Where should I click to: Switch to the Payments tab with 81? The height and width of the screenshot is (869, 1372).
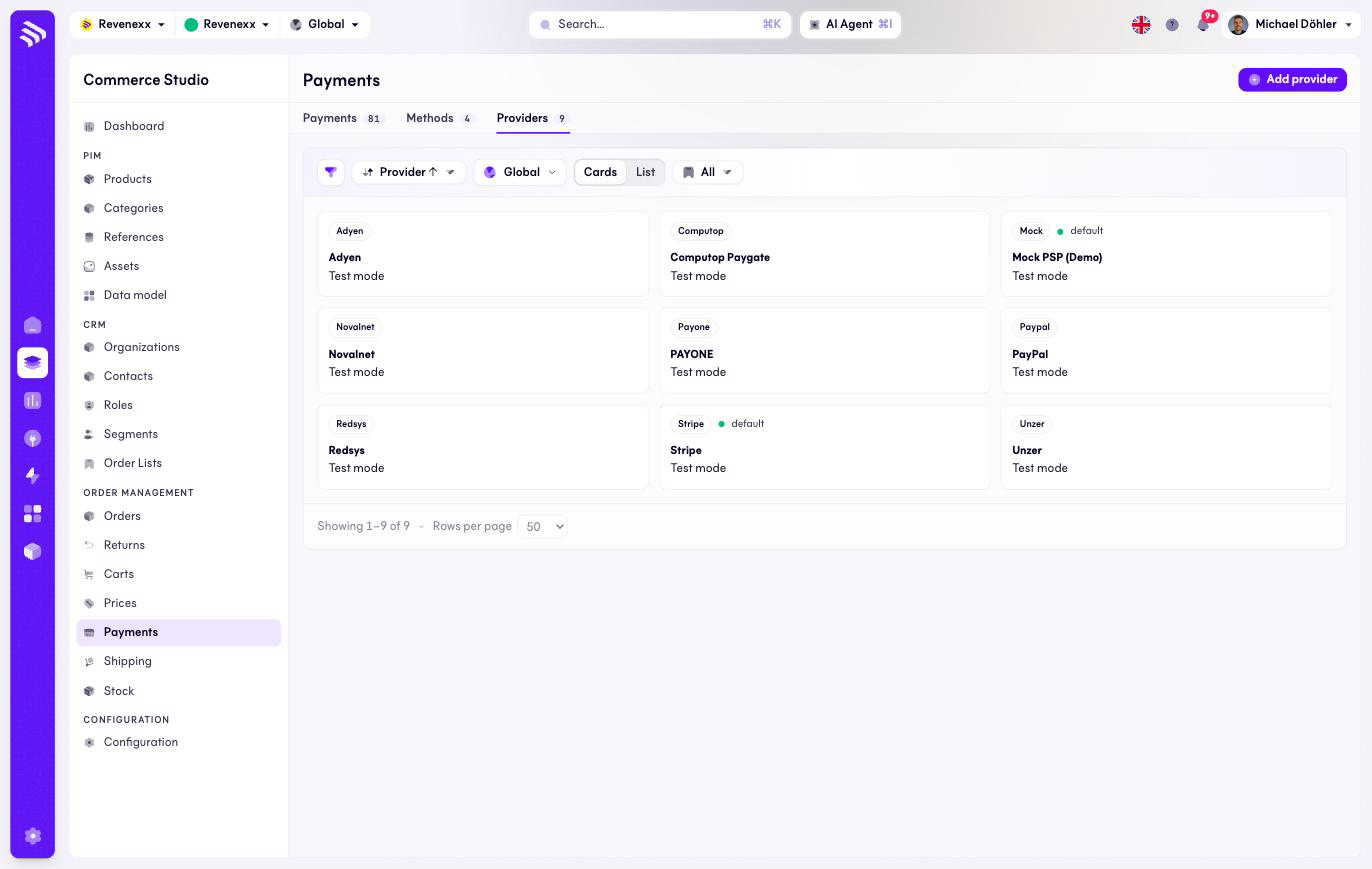click(343, 118)
